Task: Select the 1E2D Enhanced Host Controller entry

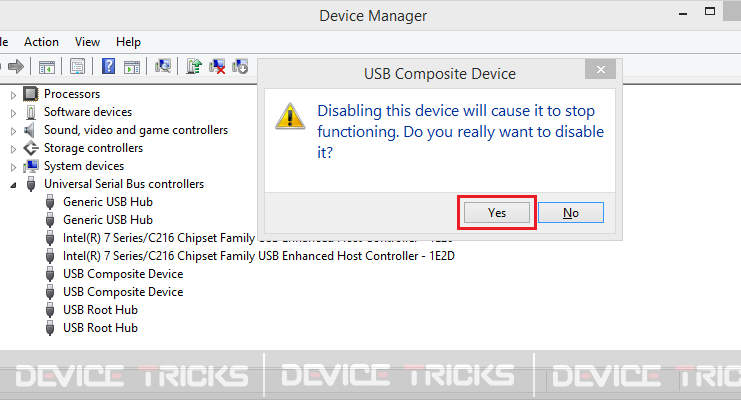Action: click(x=258, y=256)
